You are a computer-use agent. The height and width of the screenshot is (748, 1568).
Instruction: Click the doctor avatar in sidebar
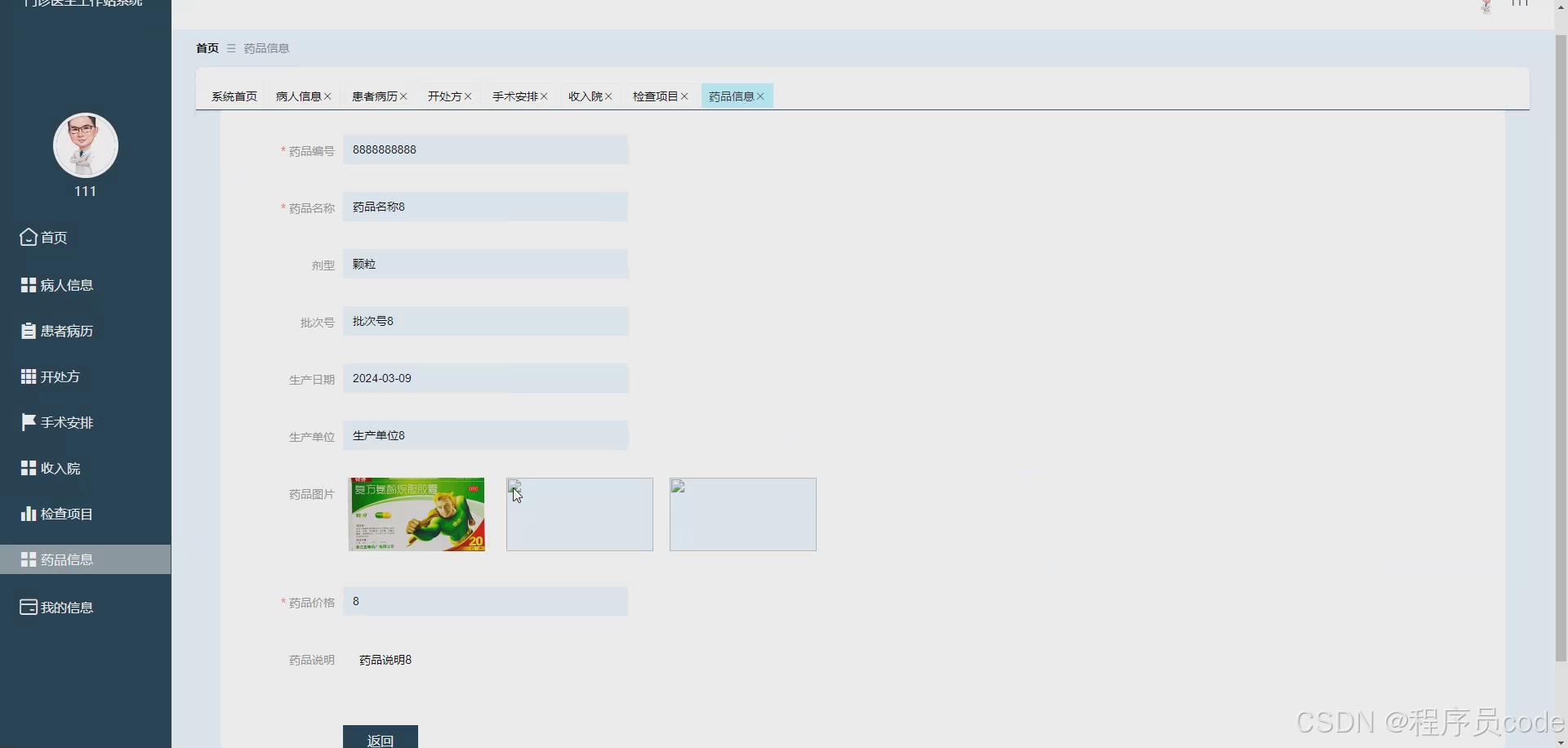86,145
